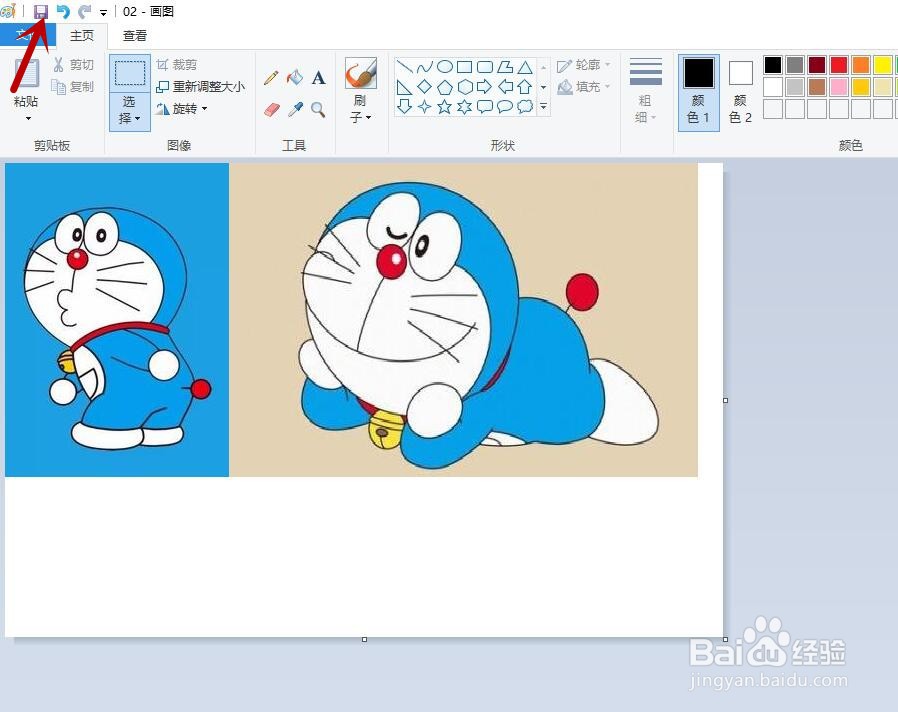Viewport: 898px width, 712px height.
Task: Open the 轮廓 (Outline) dropdown
Action: [583, 63]
